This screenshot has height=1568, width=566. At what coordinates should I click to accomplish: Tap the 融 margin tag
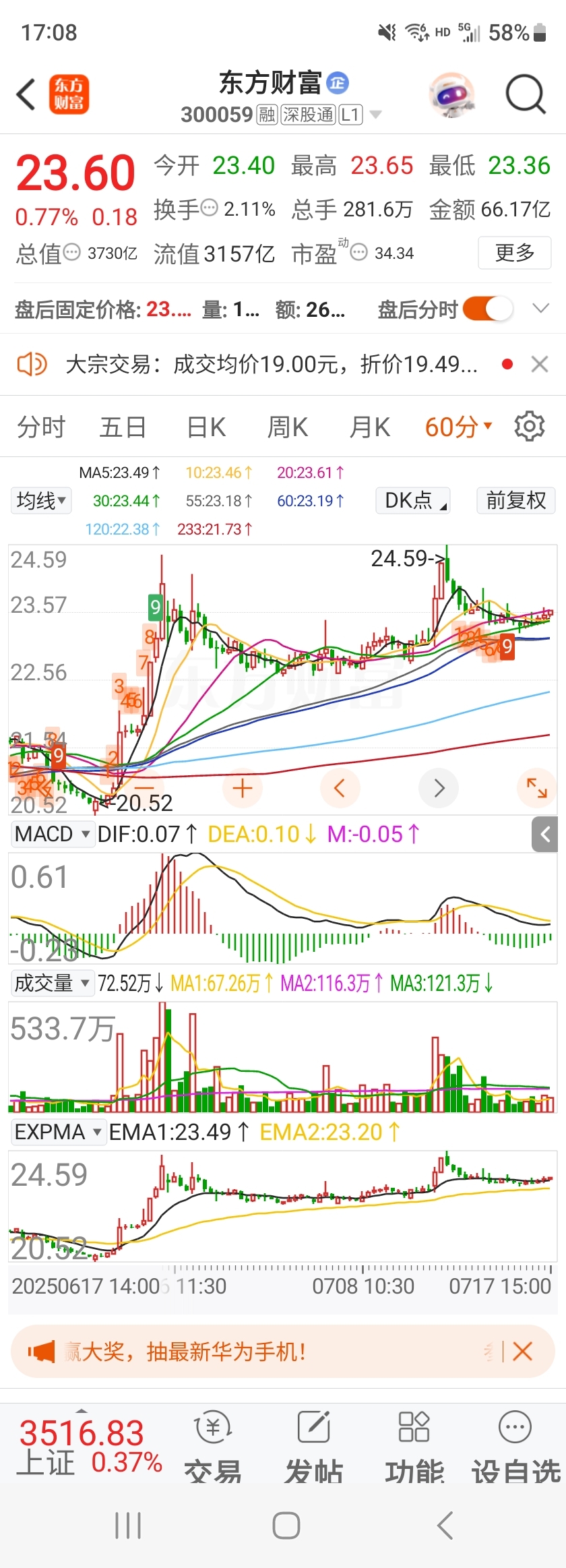click(267, 115)
